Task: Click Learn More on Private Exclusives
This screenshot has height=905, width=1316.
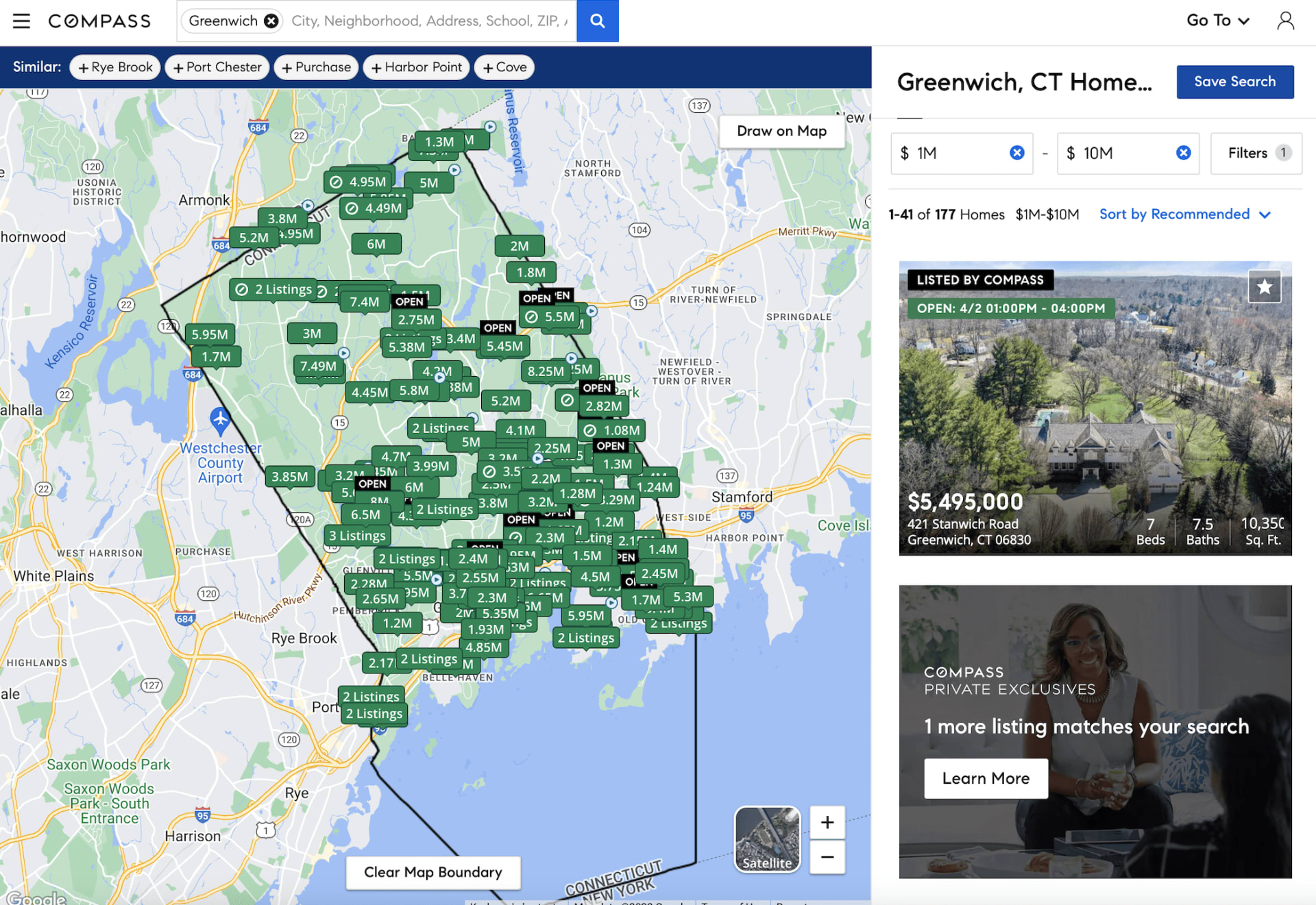Action: pyautogui.click(x=986, y=778)
